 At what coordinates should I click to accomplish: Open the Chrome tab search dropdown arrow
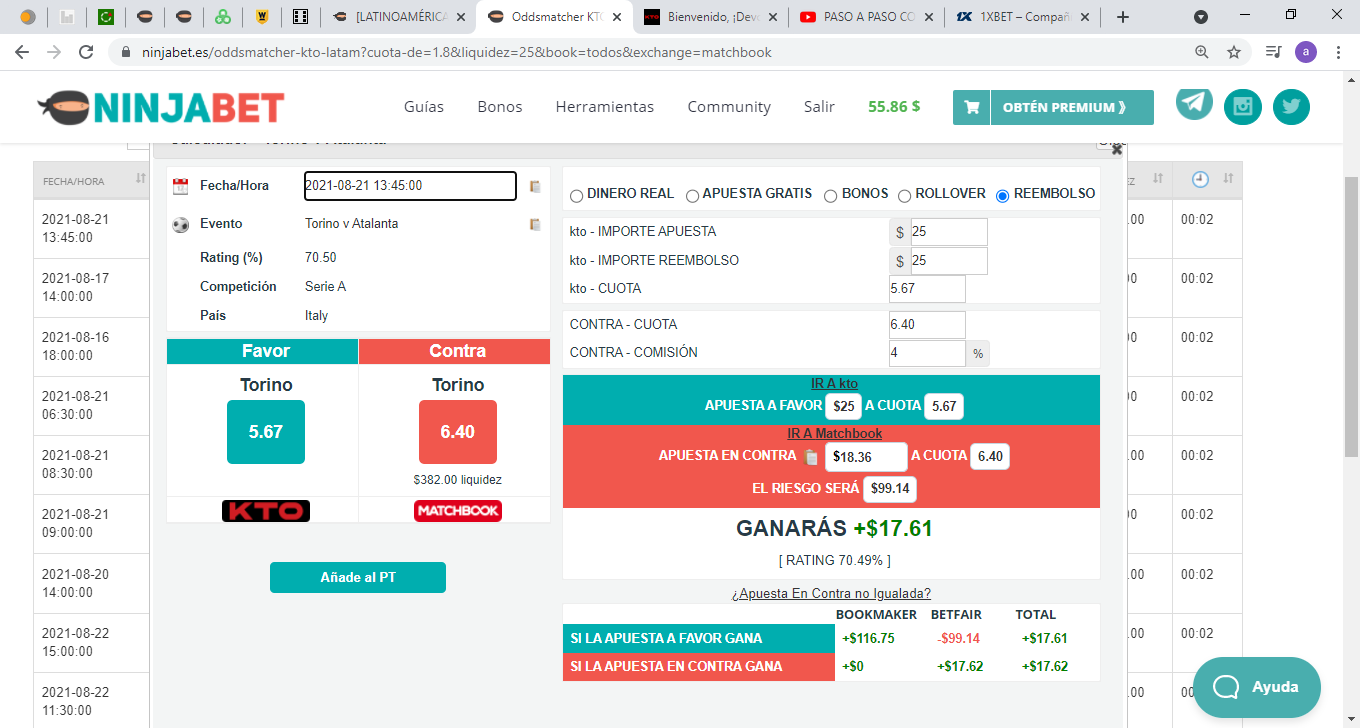click(1201, 17)
